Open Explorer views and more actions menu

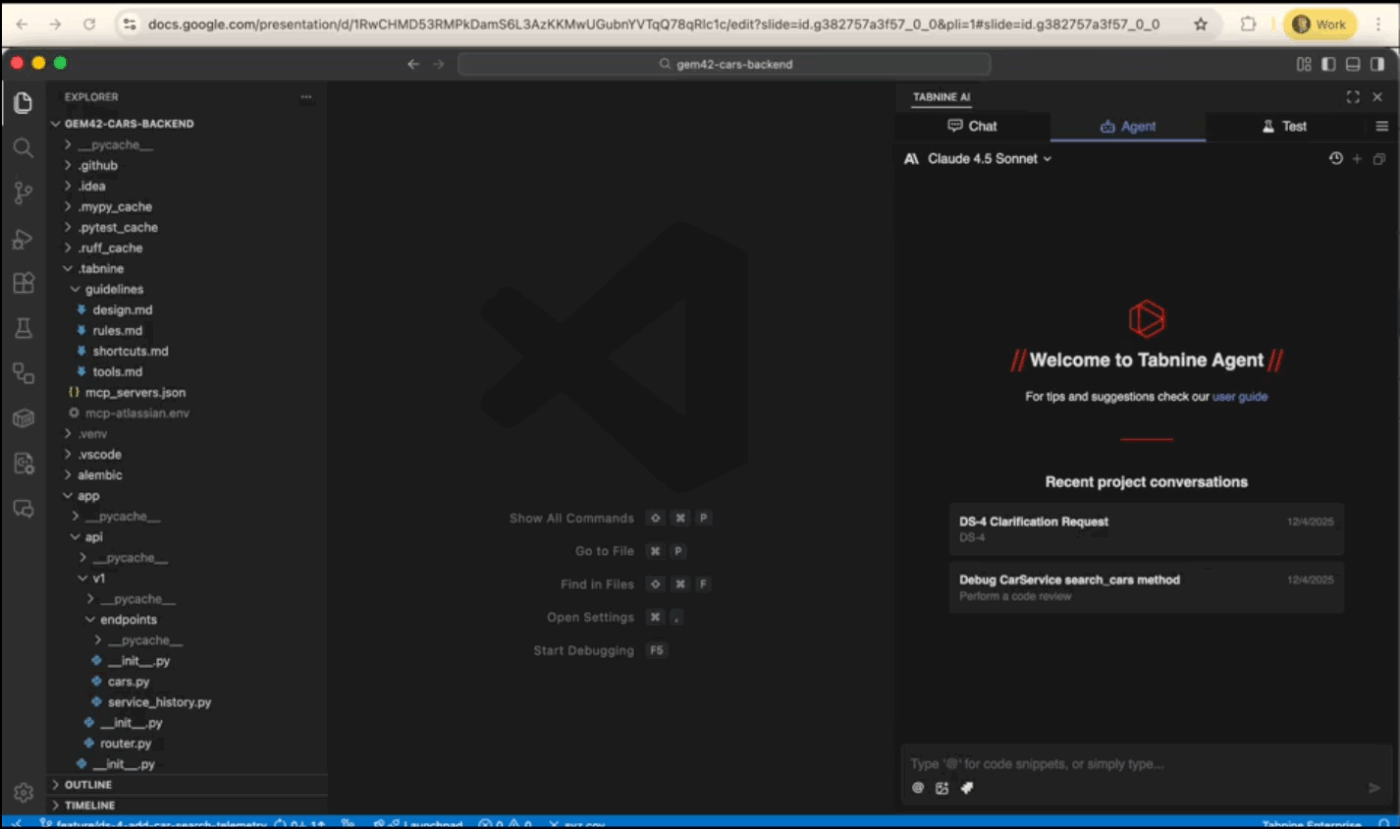pyautogui.click(x=306, y=97)
